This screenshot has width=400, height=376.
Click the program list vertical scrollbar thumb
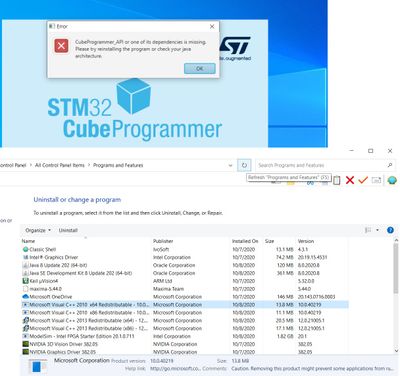396,268
